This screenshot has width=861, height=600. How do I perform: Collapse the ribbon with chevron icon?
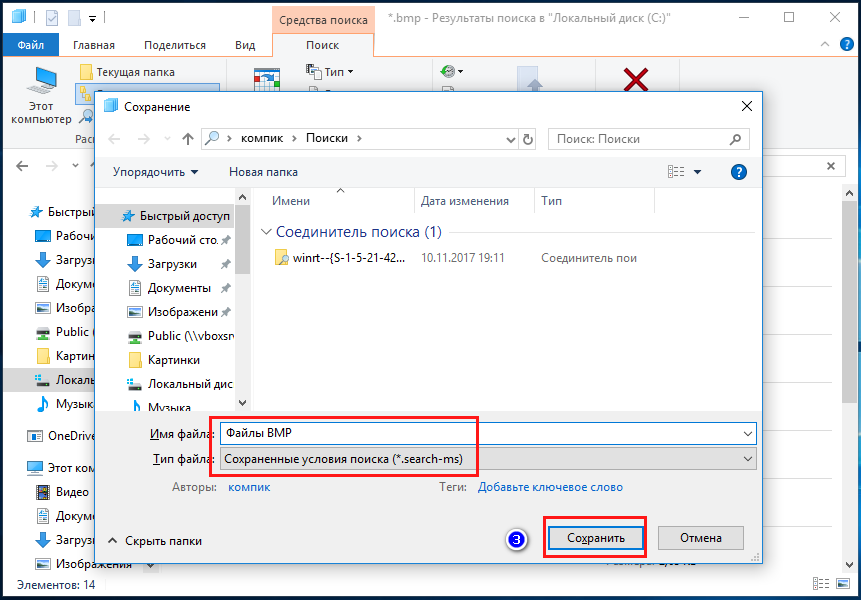825,44
